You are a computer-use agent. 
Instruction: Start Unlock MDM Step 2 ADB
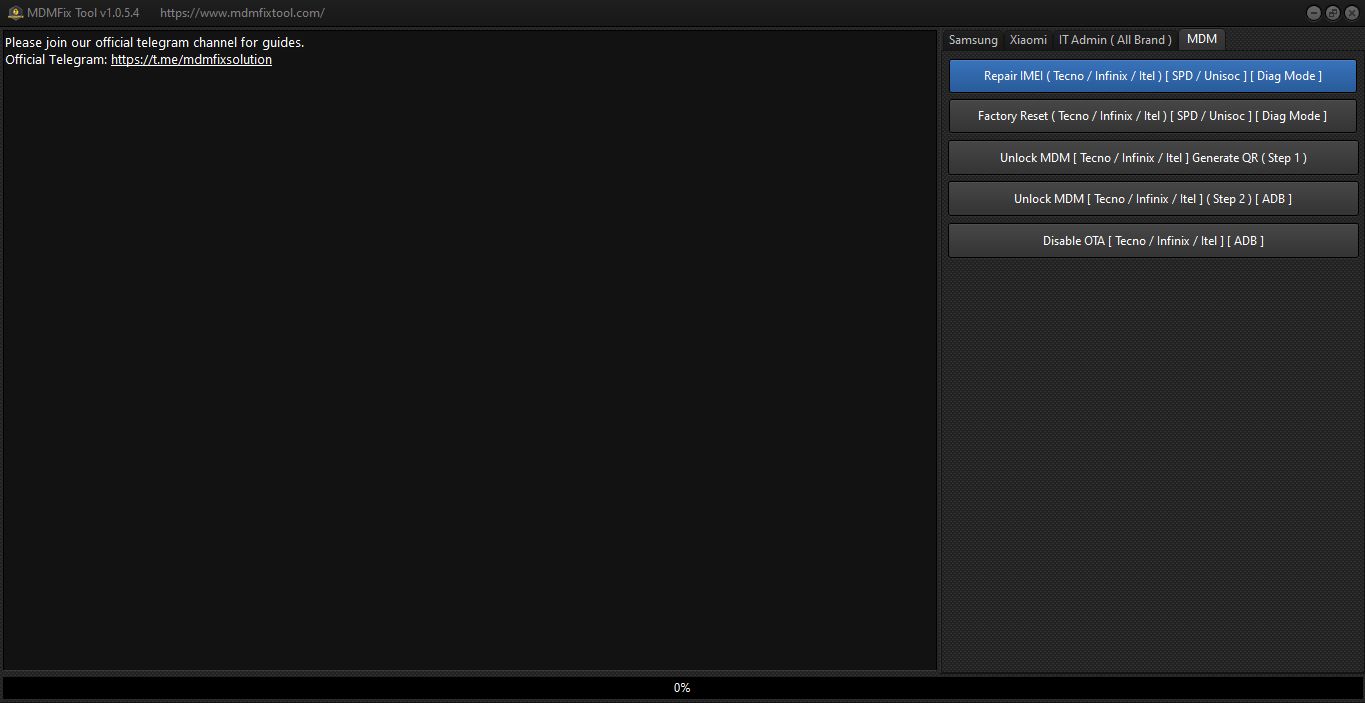(x=1152, y=199)
